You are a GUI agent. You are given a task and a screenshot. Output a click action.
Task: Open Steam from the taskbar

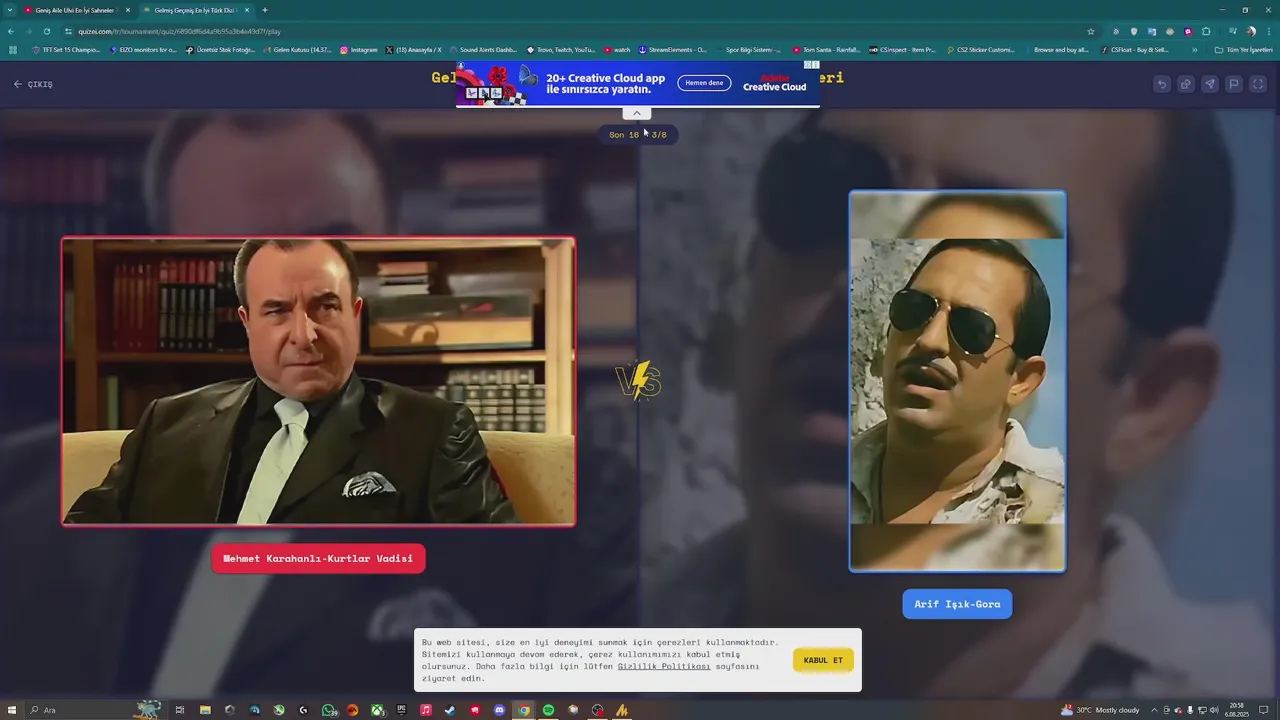pos(450,710)
